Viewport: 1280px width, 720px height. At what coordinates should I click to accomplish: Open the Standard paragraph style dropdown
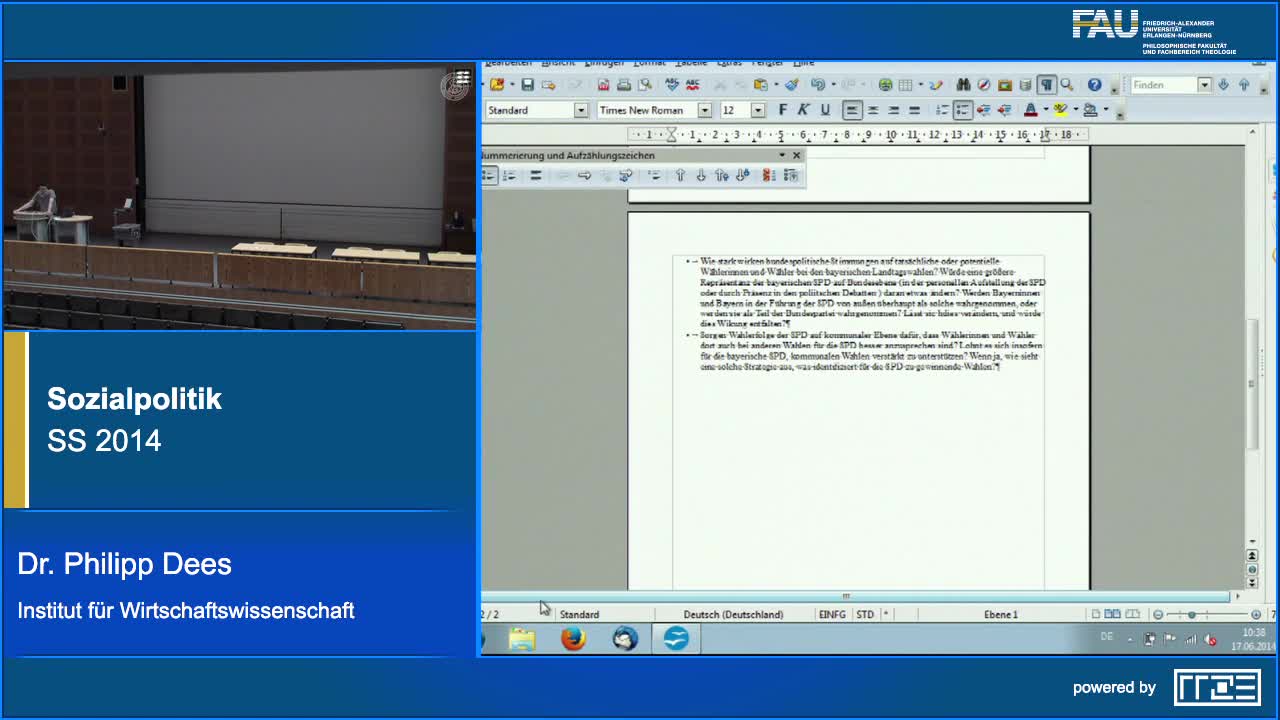coord(580,109)
